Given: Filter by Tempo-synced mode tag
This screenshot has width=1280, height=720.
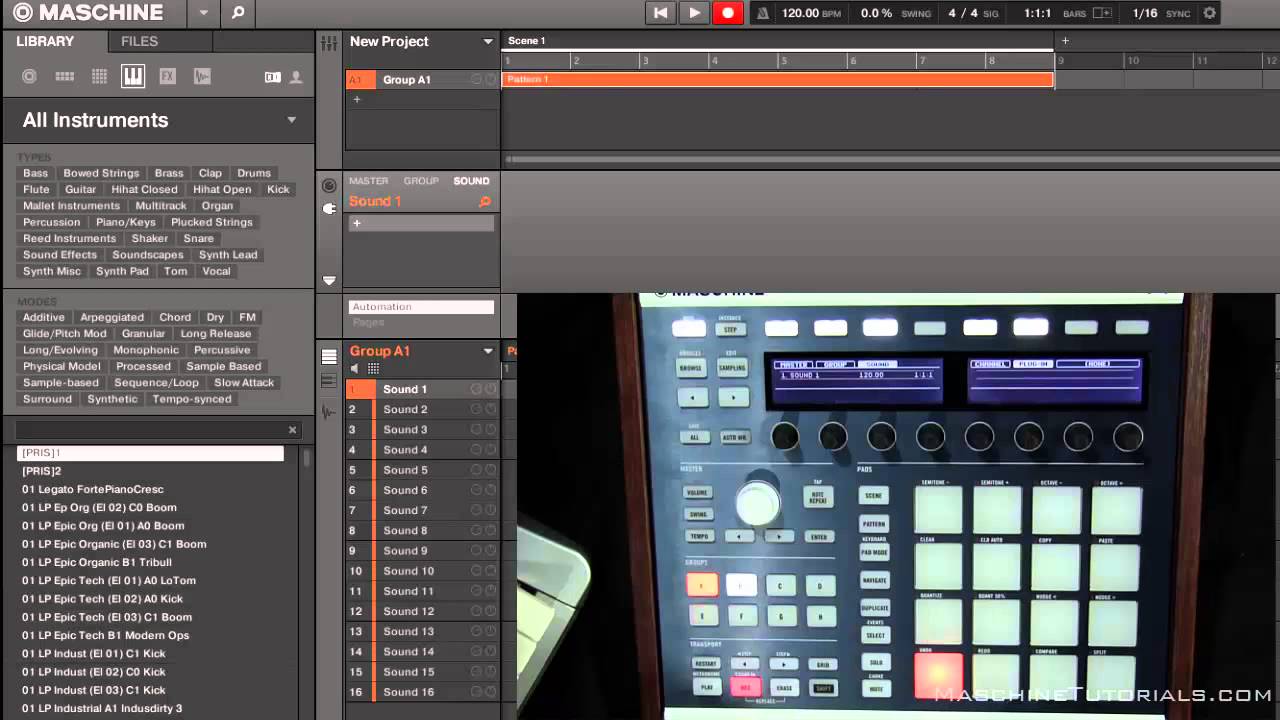Looking at the screenshot, I should [192, 399].
